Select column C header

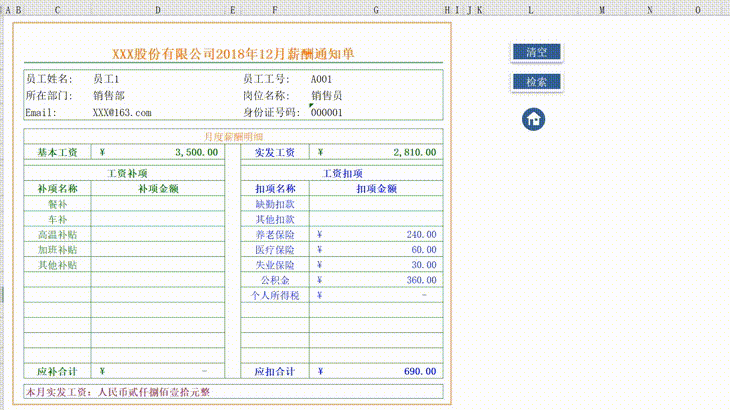pyautogui.click(x=57, y=10)
